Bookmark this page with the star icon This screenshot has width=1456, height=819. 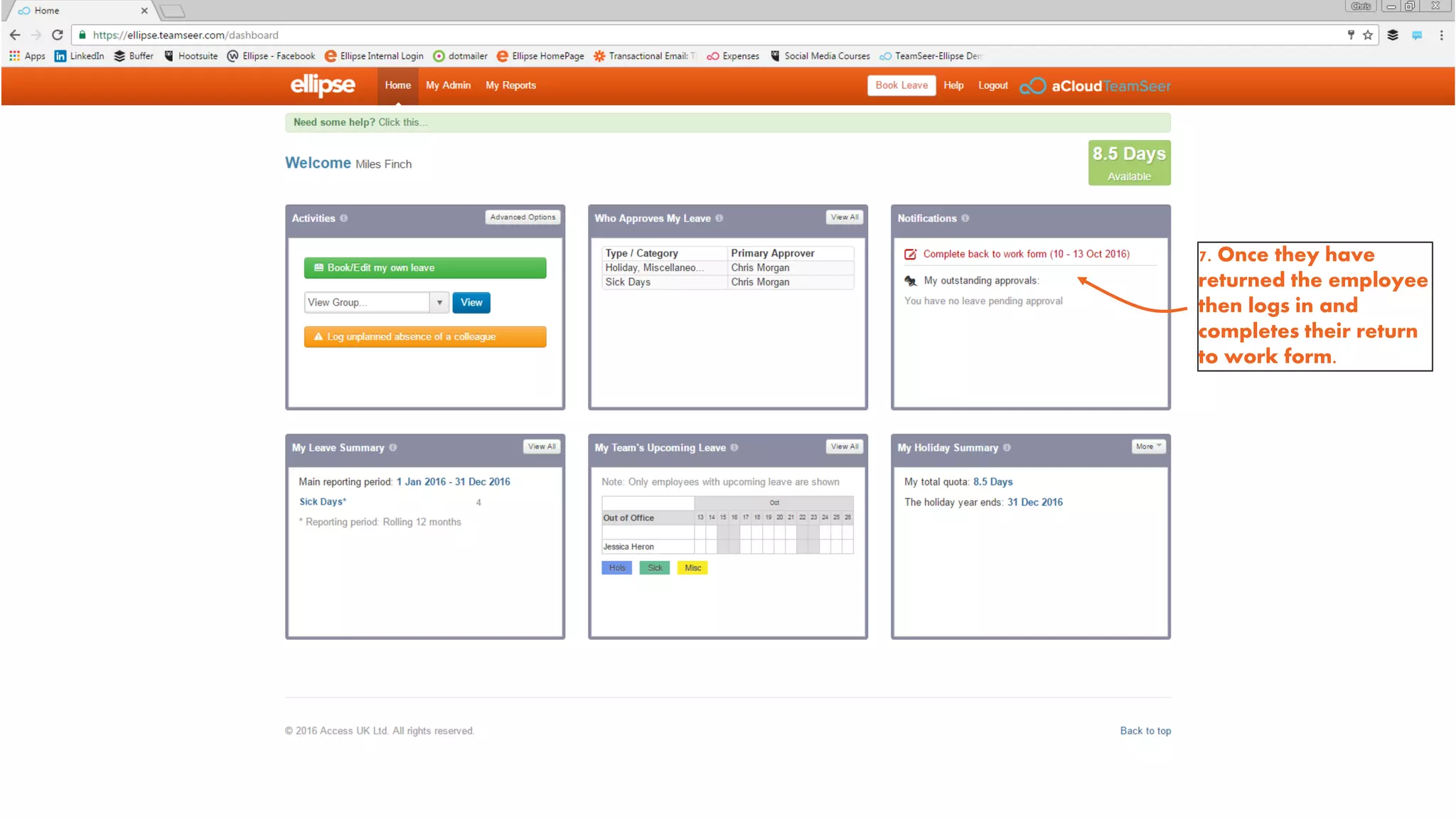click(x=1368, y=35)
